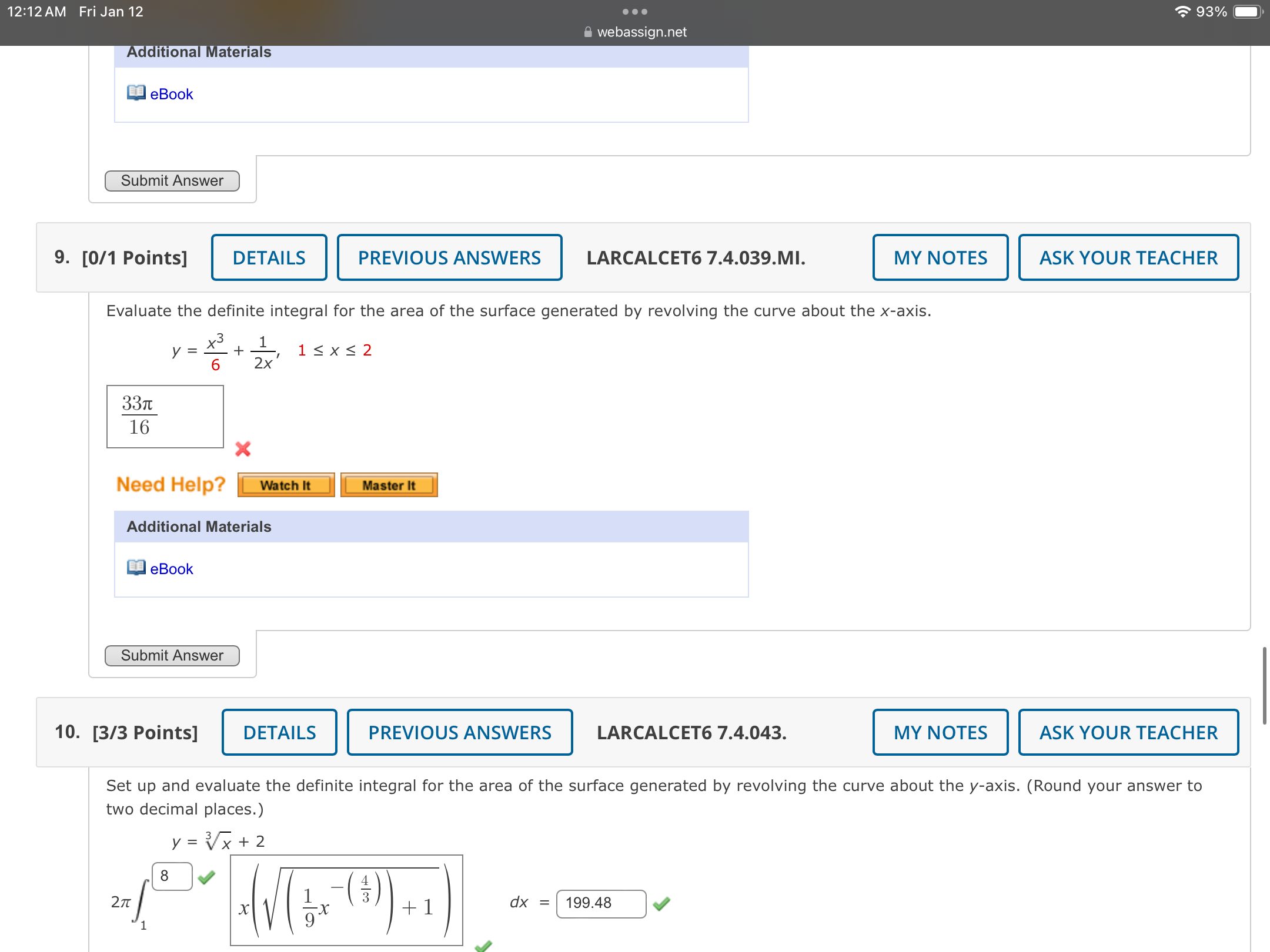
Task: Open ASK YOUR TEACHER for question 10
Action: click(x=1128, y=732)
